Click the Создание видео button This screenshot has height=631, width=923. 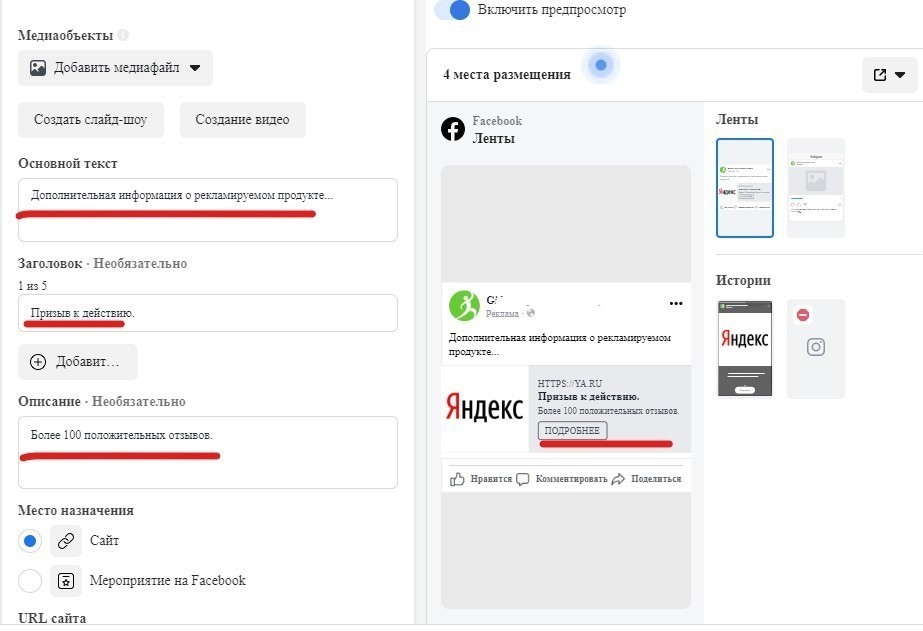pyautogui.click(x=243, y=119)
